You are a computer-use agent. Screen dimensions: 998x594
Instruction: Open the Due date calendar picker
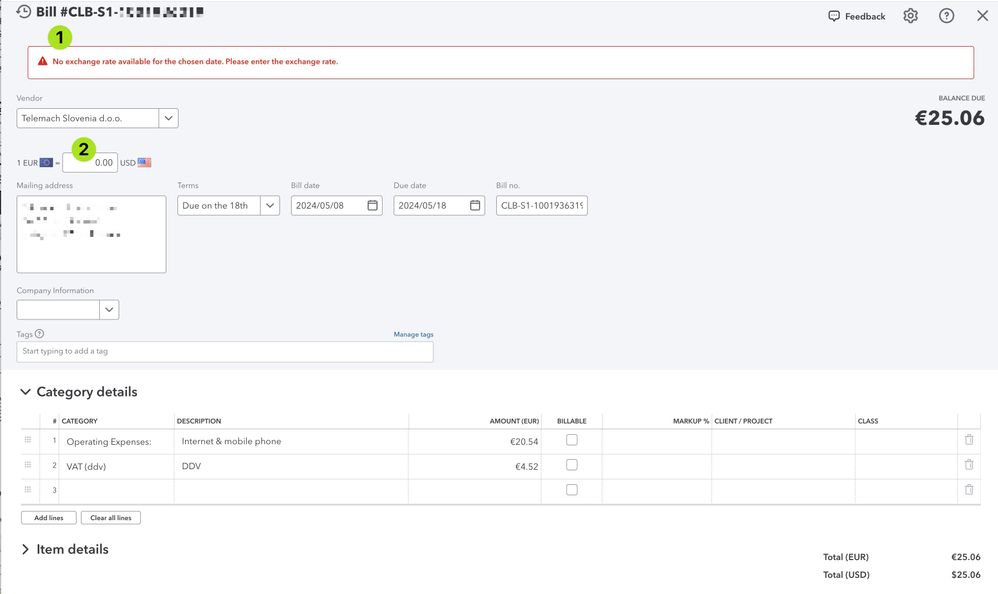click(474, 205)
